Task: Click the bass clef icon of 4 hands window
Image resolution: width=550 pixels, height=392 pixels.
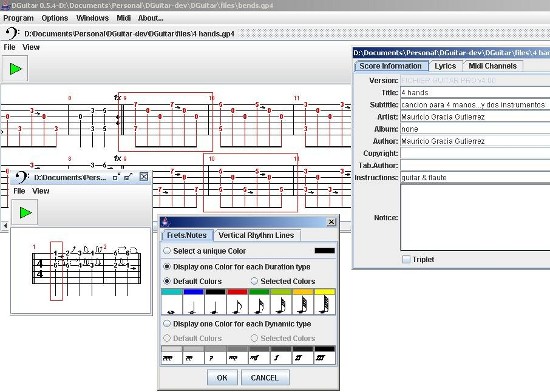Action: pos(12,33)
